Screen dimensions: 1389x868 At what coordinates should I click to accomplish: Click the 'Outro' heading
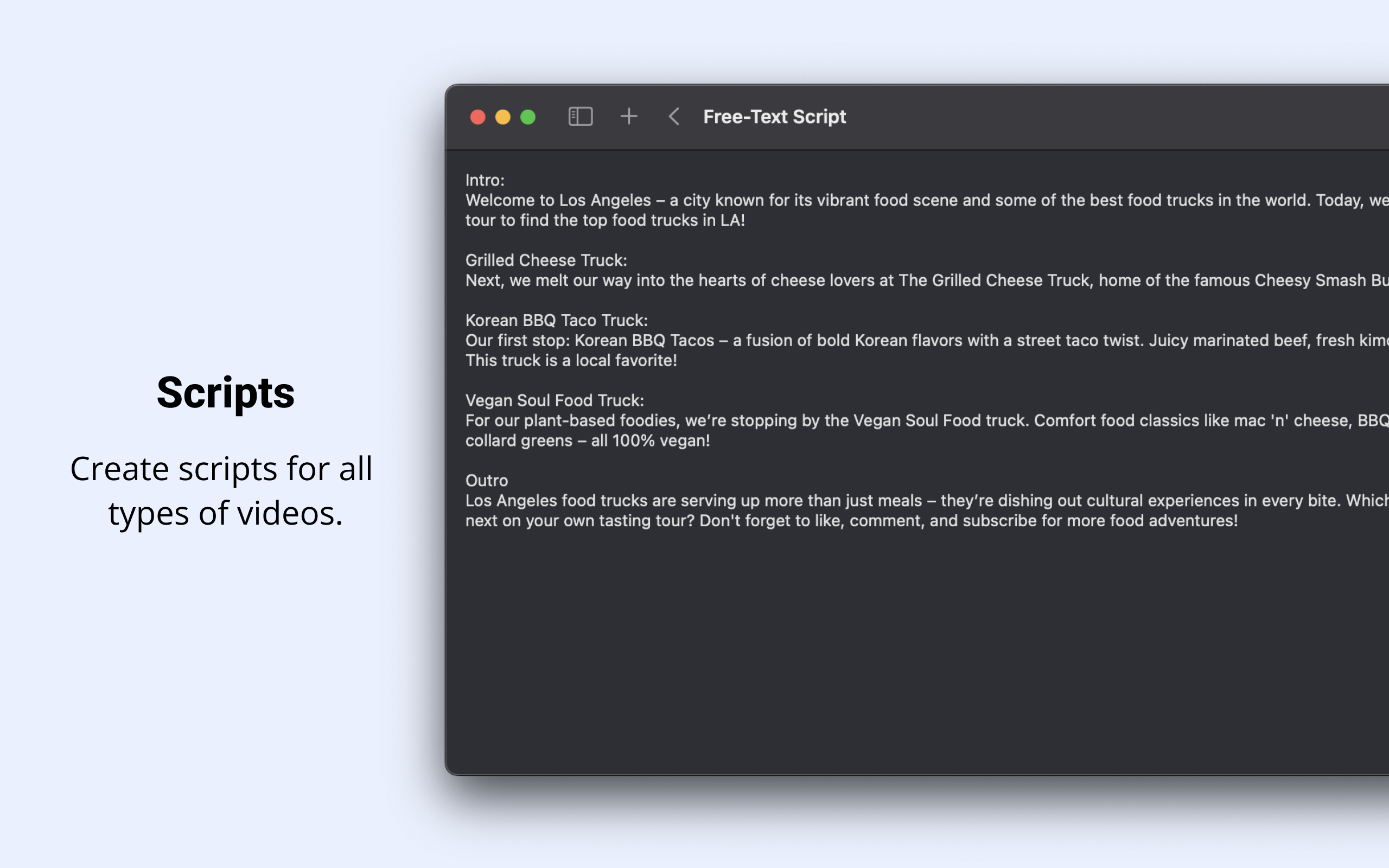point(486,481)
